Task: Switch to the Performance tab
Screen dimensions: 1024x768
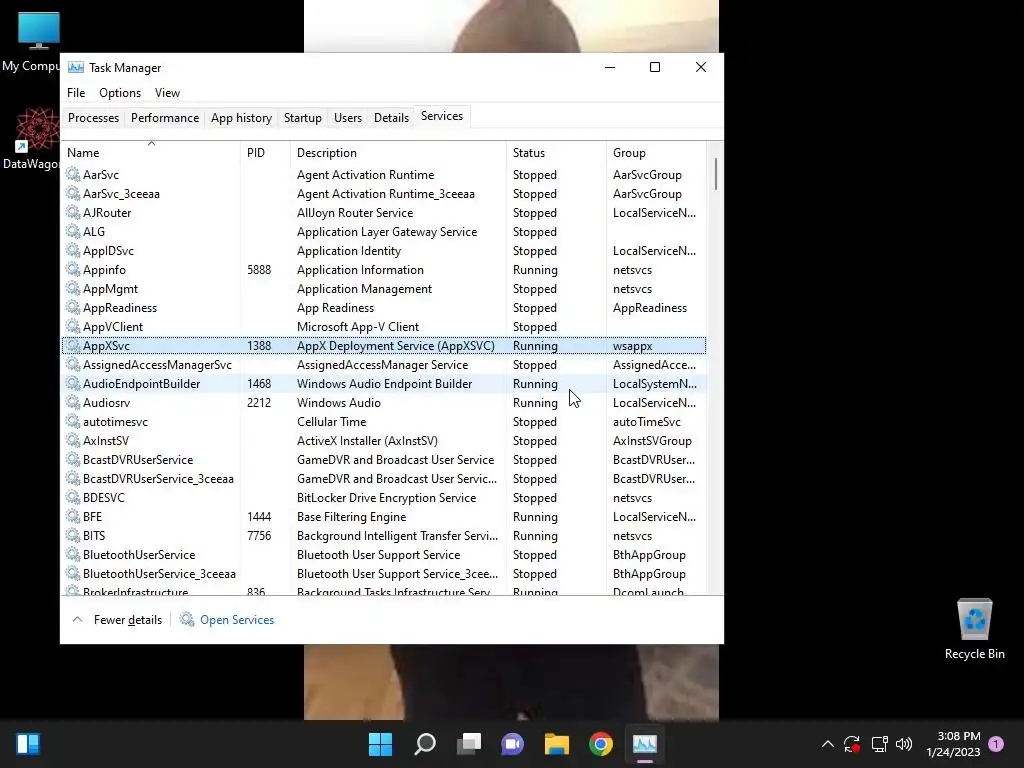Action: (165, 118)
